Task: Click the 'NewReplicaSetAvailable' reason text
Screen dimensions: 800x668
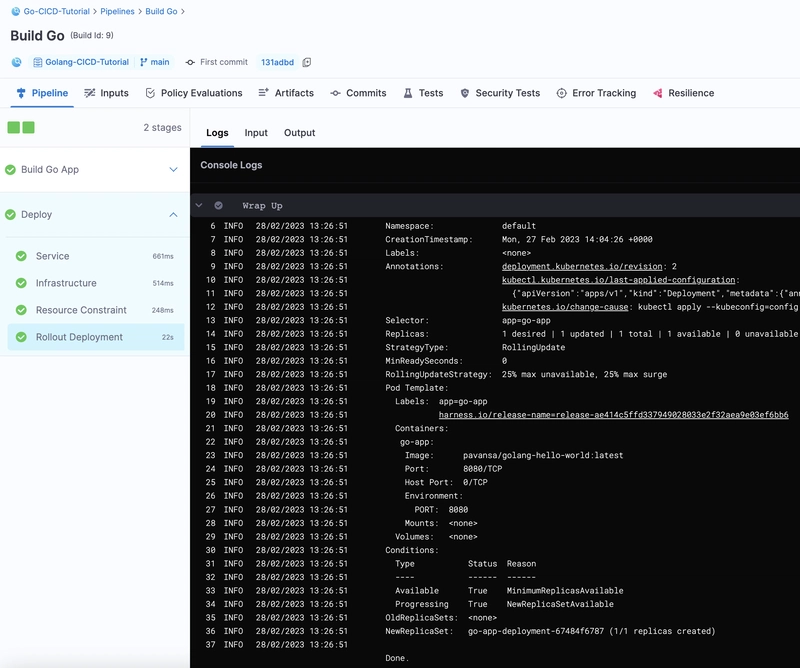Action: [x=560, y=604]
